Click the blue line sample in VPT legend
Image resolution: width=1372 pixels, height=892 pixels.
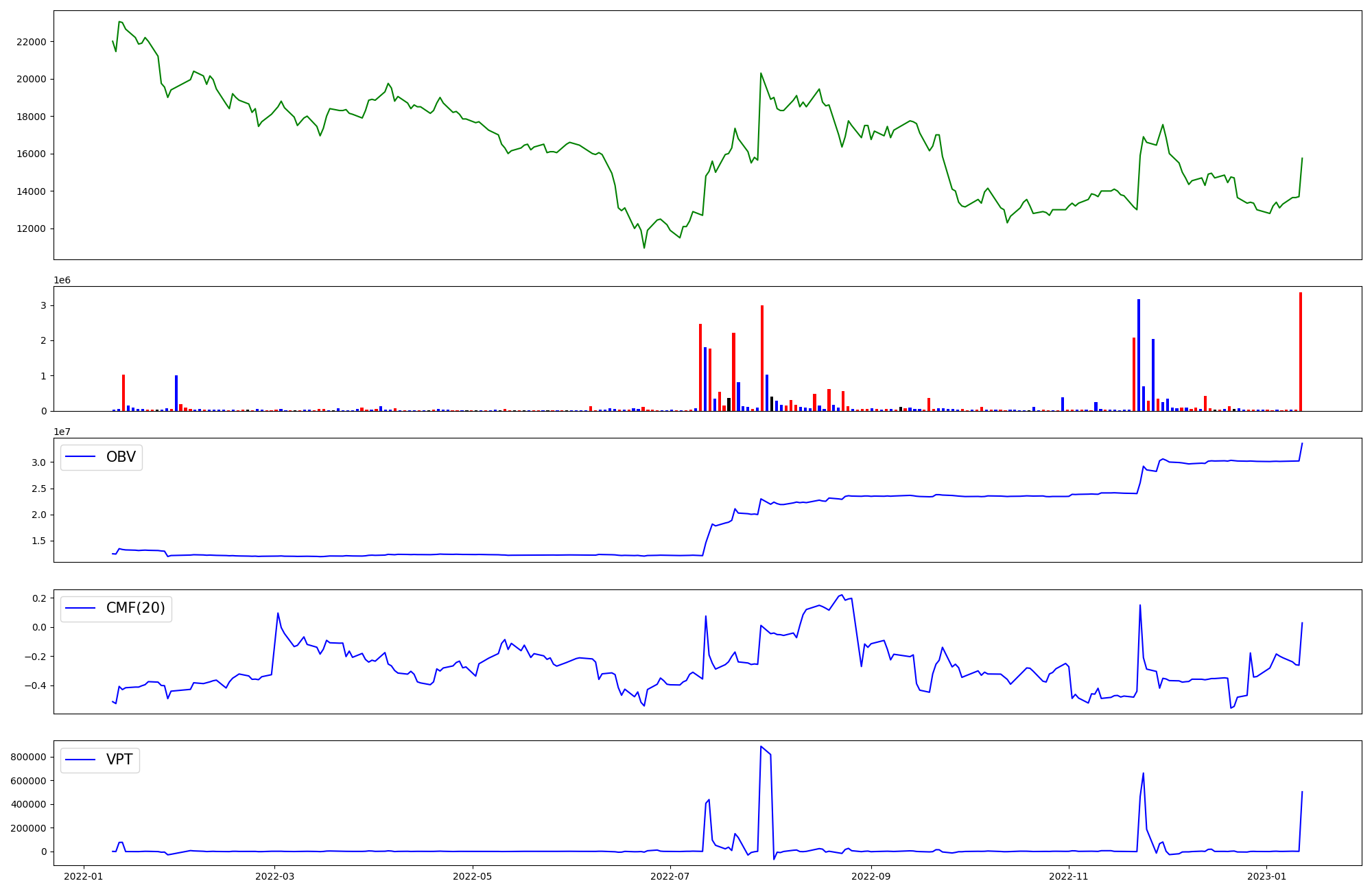[x=81, y=760]
